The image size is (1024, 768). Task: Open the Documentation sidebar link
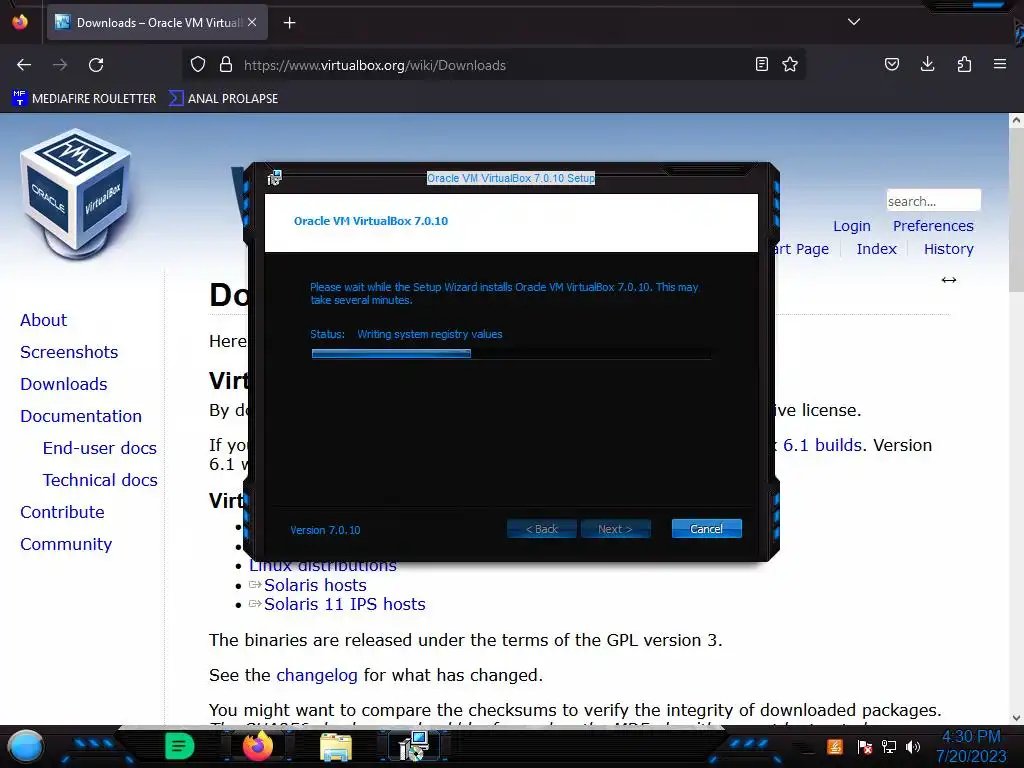[x=81, y=416]
